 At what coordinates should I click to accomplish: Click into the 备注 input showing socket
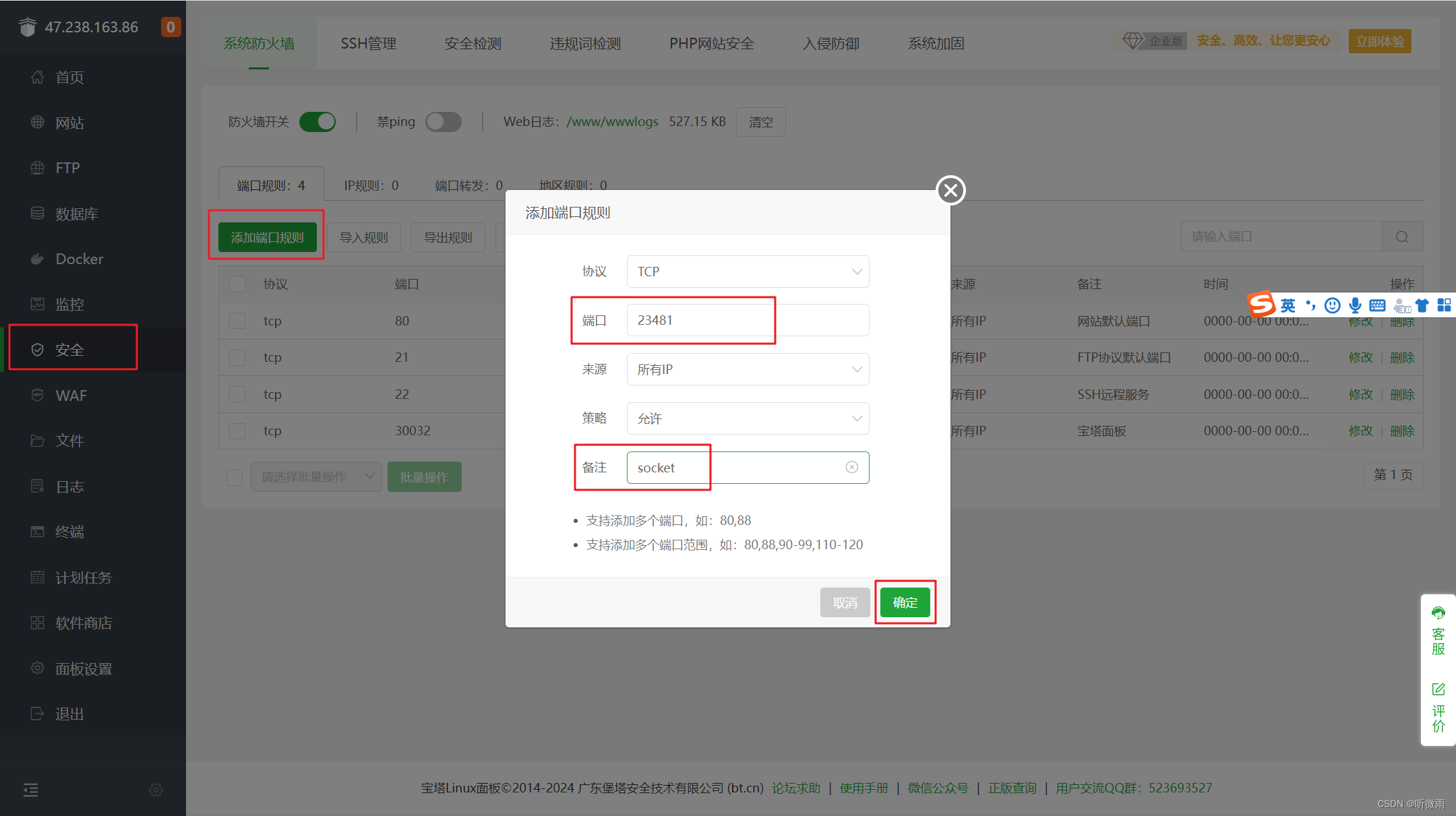[748, 468]
